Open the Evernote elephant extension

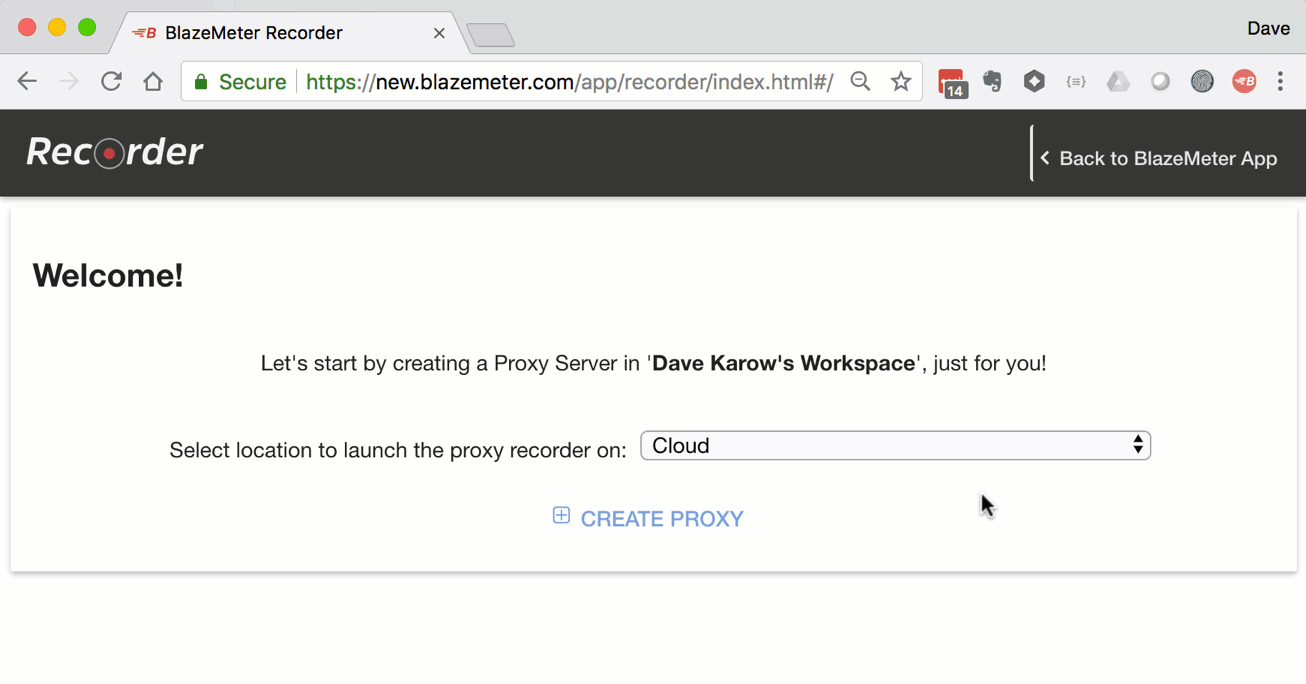[x=992, y=81]
